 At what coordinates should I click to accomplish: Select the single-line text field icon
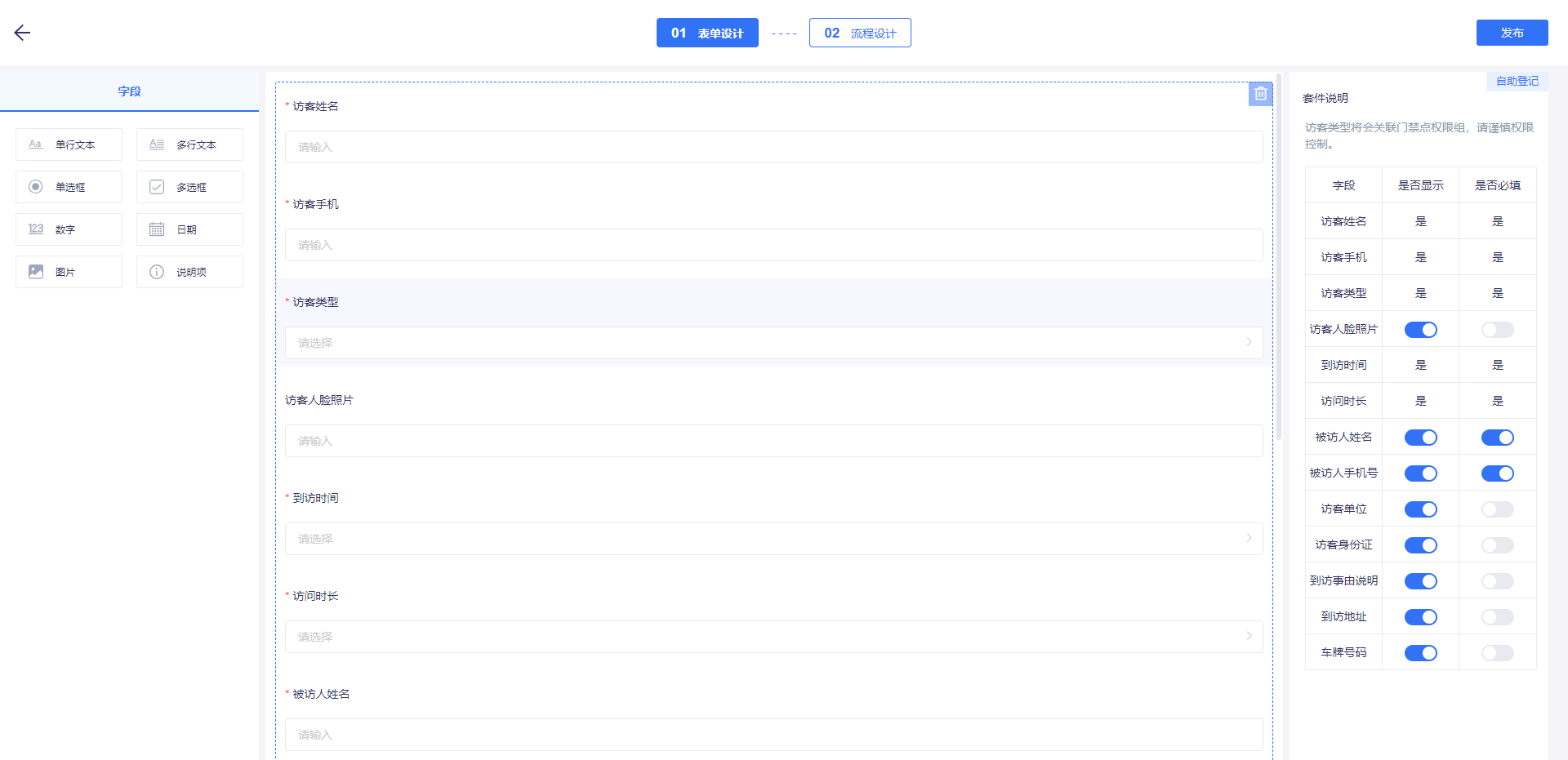(36, 144)
